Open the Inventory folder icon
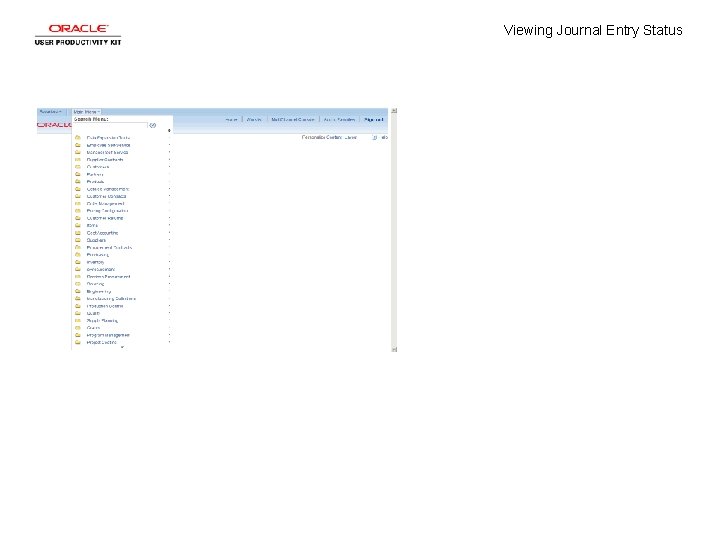 [x=78, y=262]
